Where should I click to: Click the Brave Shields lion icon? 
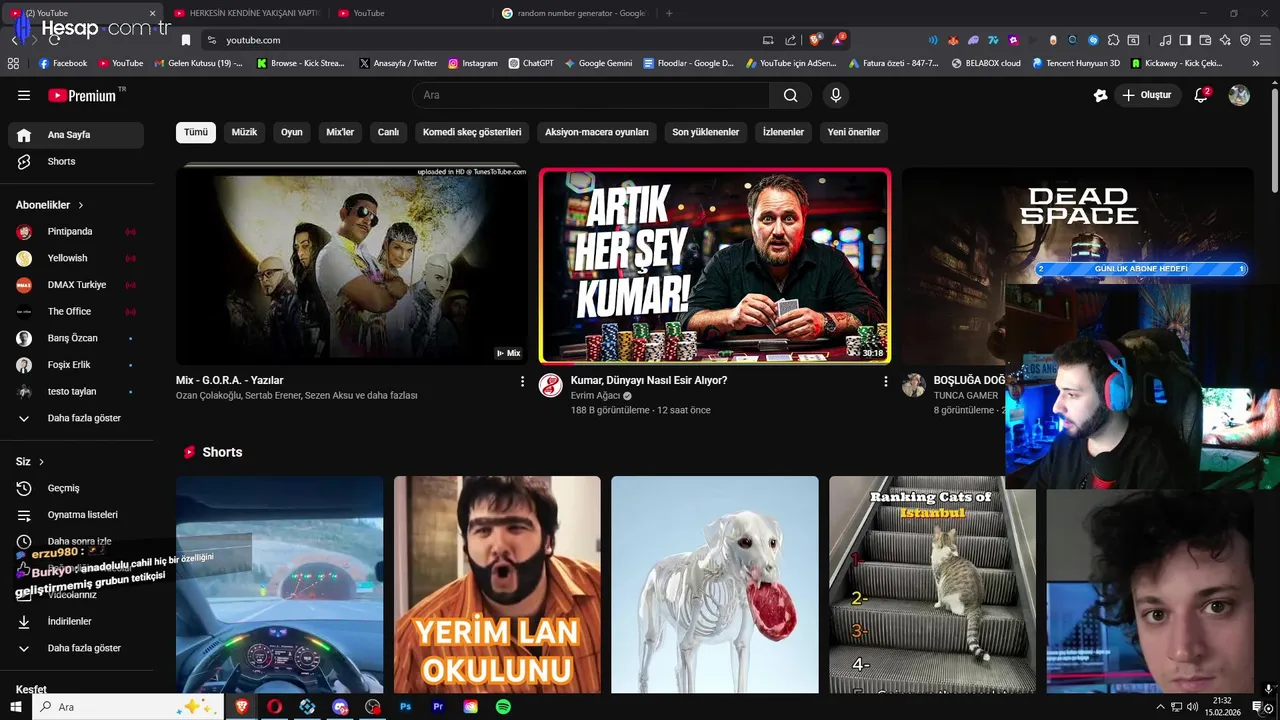[816, 40]
